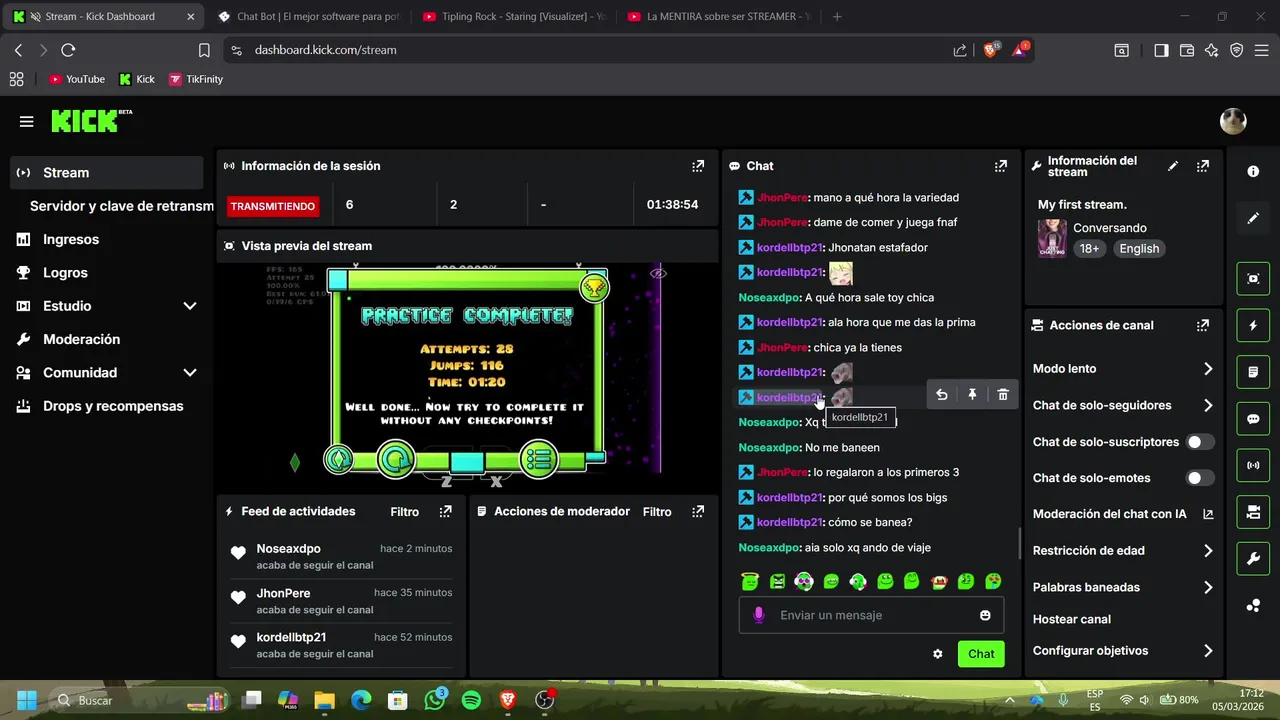Open Brave wallet icon in toolbar
This screenshot has height=720, width=1280.
click(x=1187, y=50)
